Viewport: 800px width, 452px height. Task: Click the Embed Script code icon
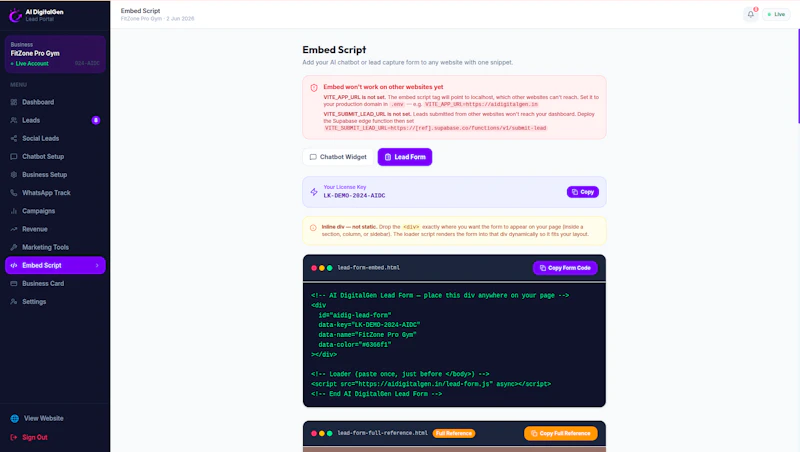14,265
